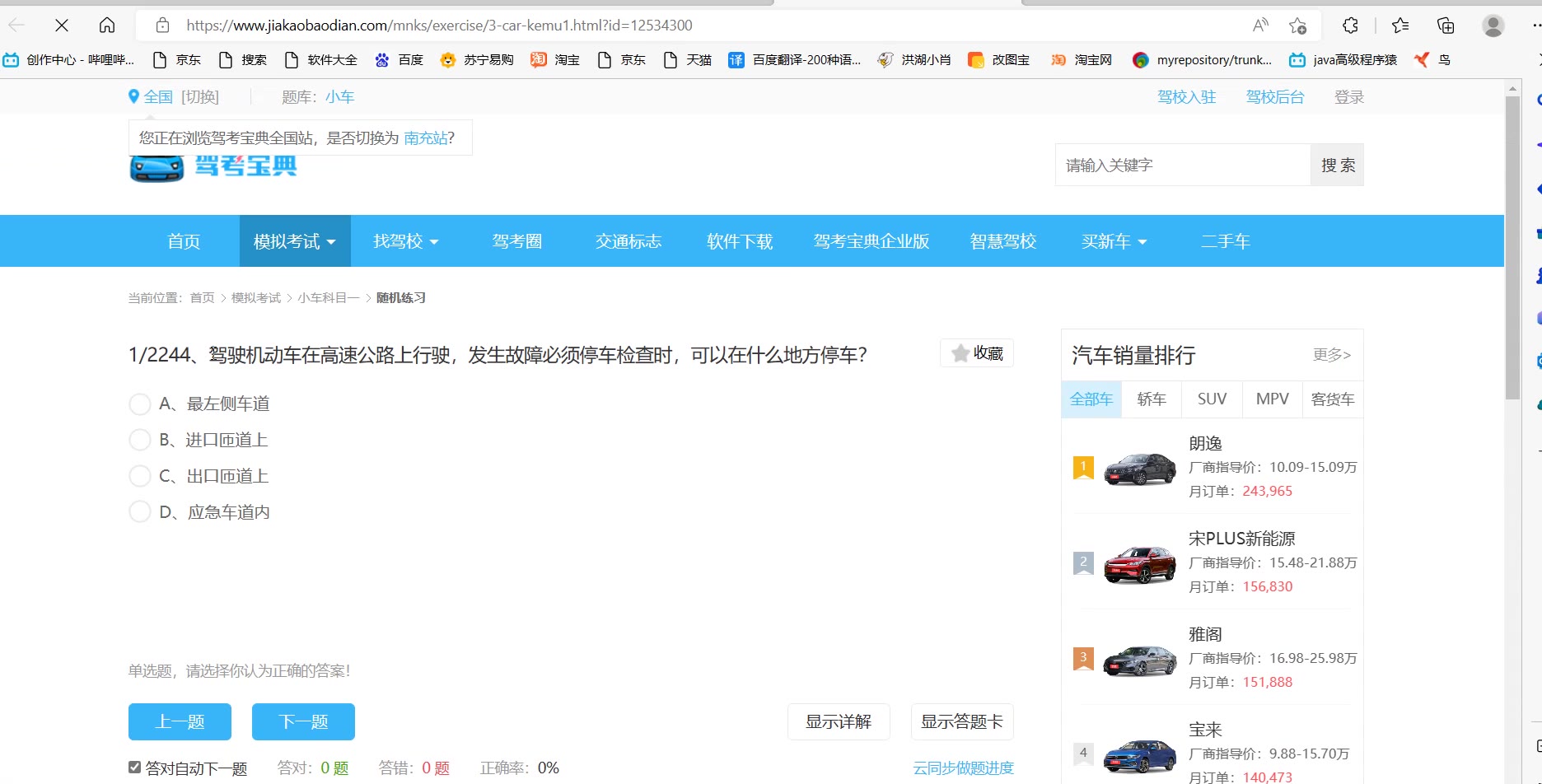This screenshot has height=784, width=1542.
Task: Open browser extensions puzzle icon
Action: pos(1350,26)
